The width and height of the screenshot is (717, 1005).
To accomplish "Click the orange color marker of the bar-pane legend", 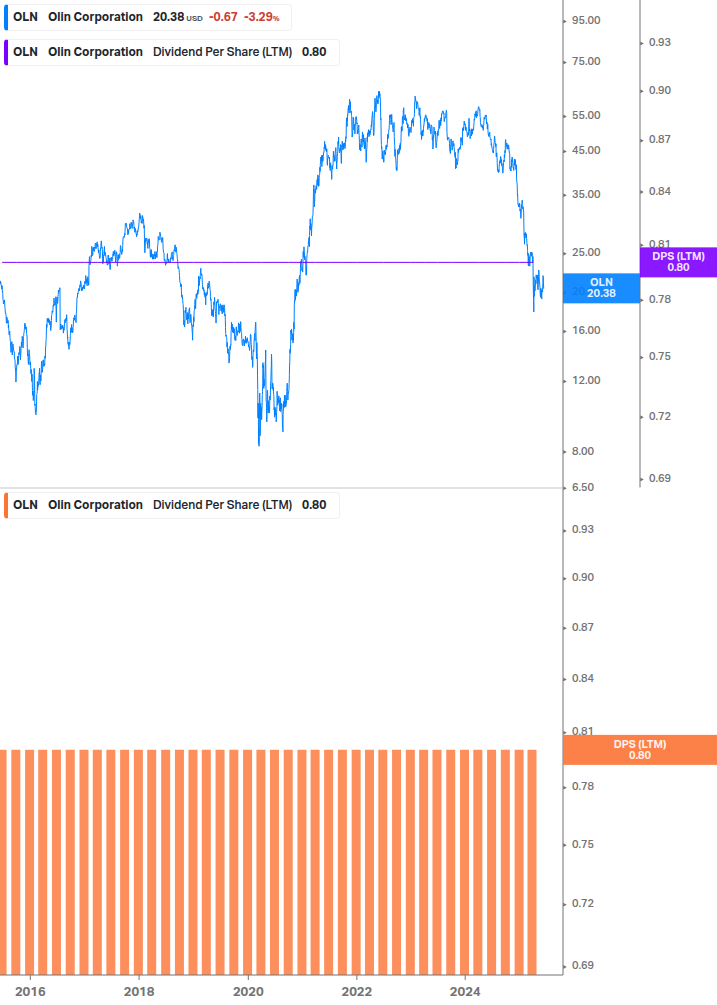I will click(x=6, y=505).
